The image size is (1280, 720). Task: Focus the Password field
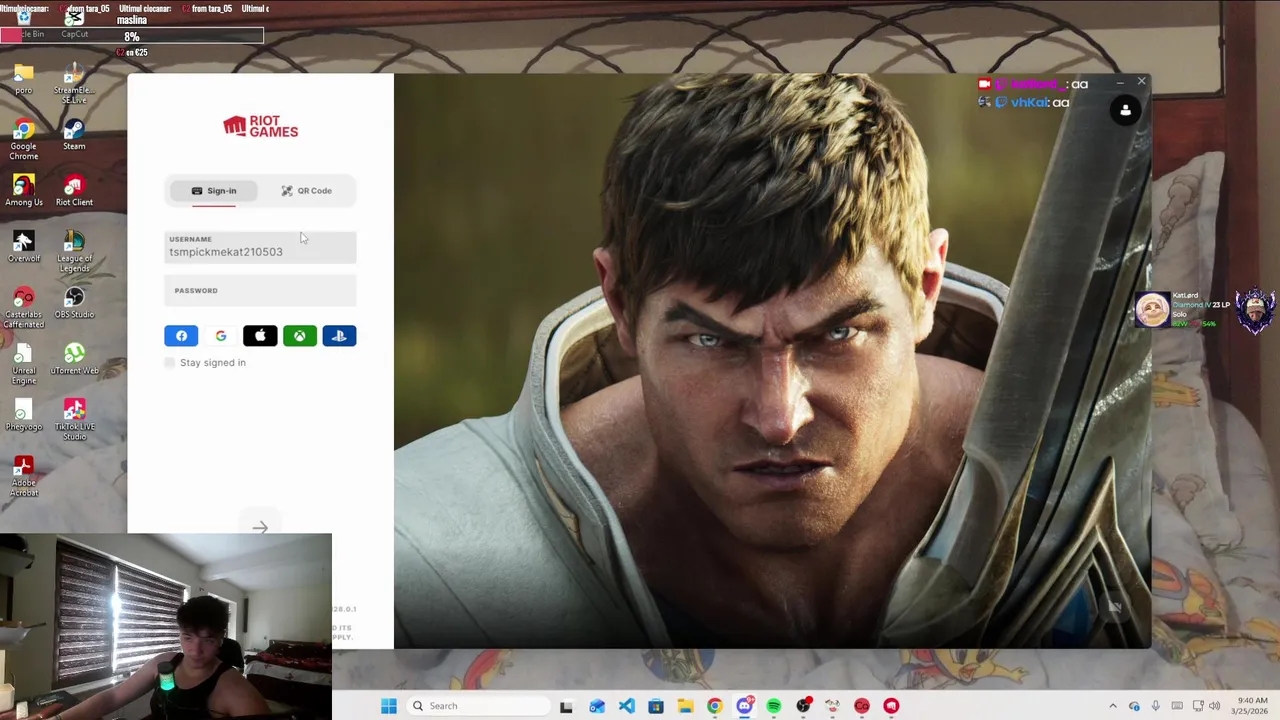click(260, 291)
